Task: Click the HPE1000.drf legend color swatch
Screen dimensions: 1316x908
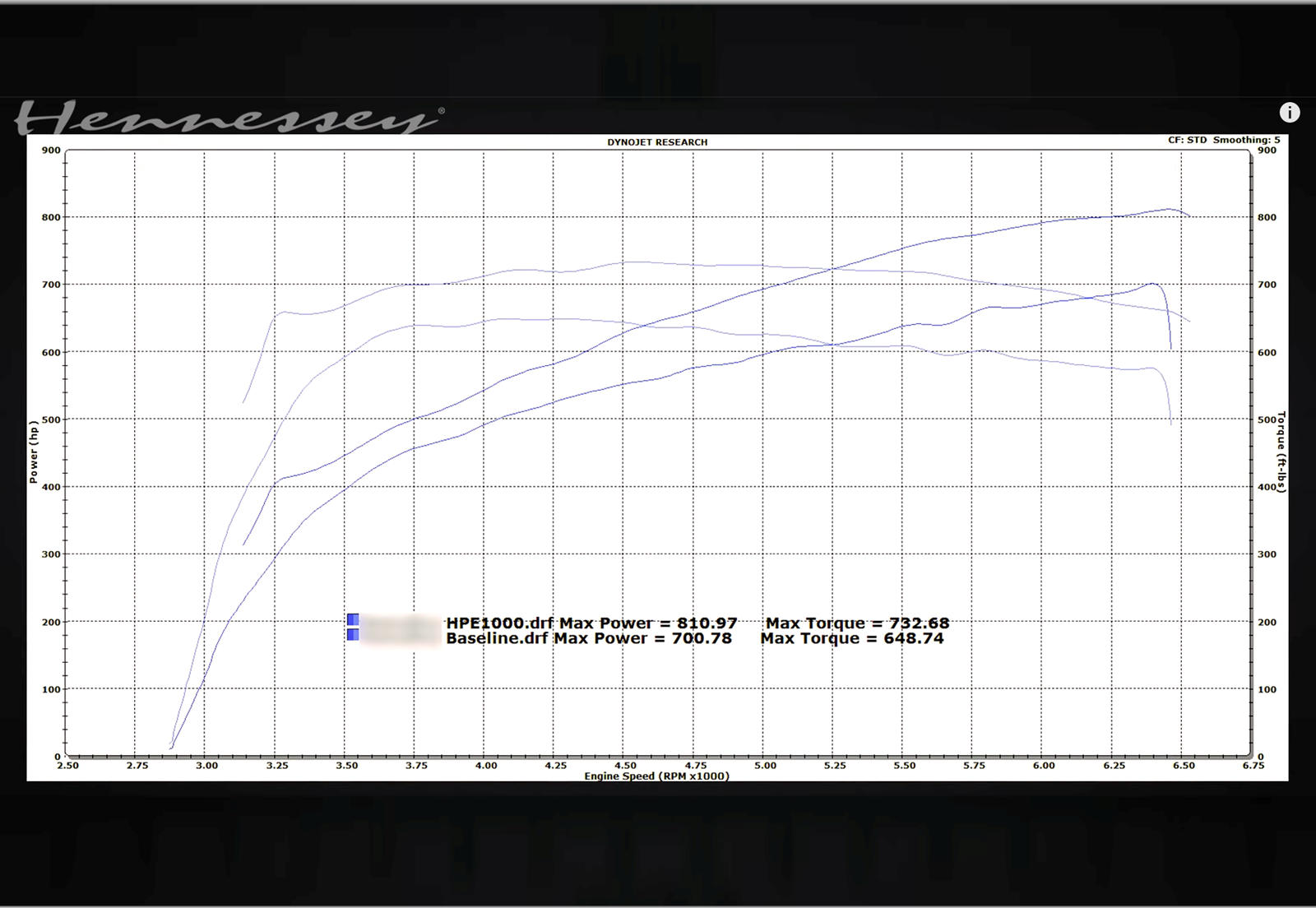Action: point(353,619)
